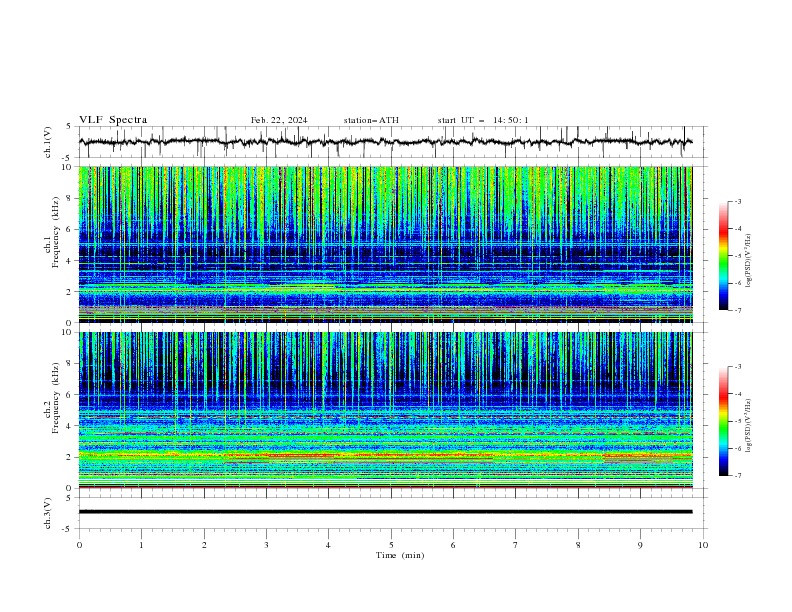Click the "station=ATH" header label

click(x=371, y=120)
